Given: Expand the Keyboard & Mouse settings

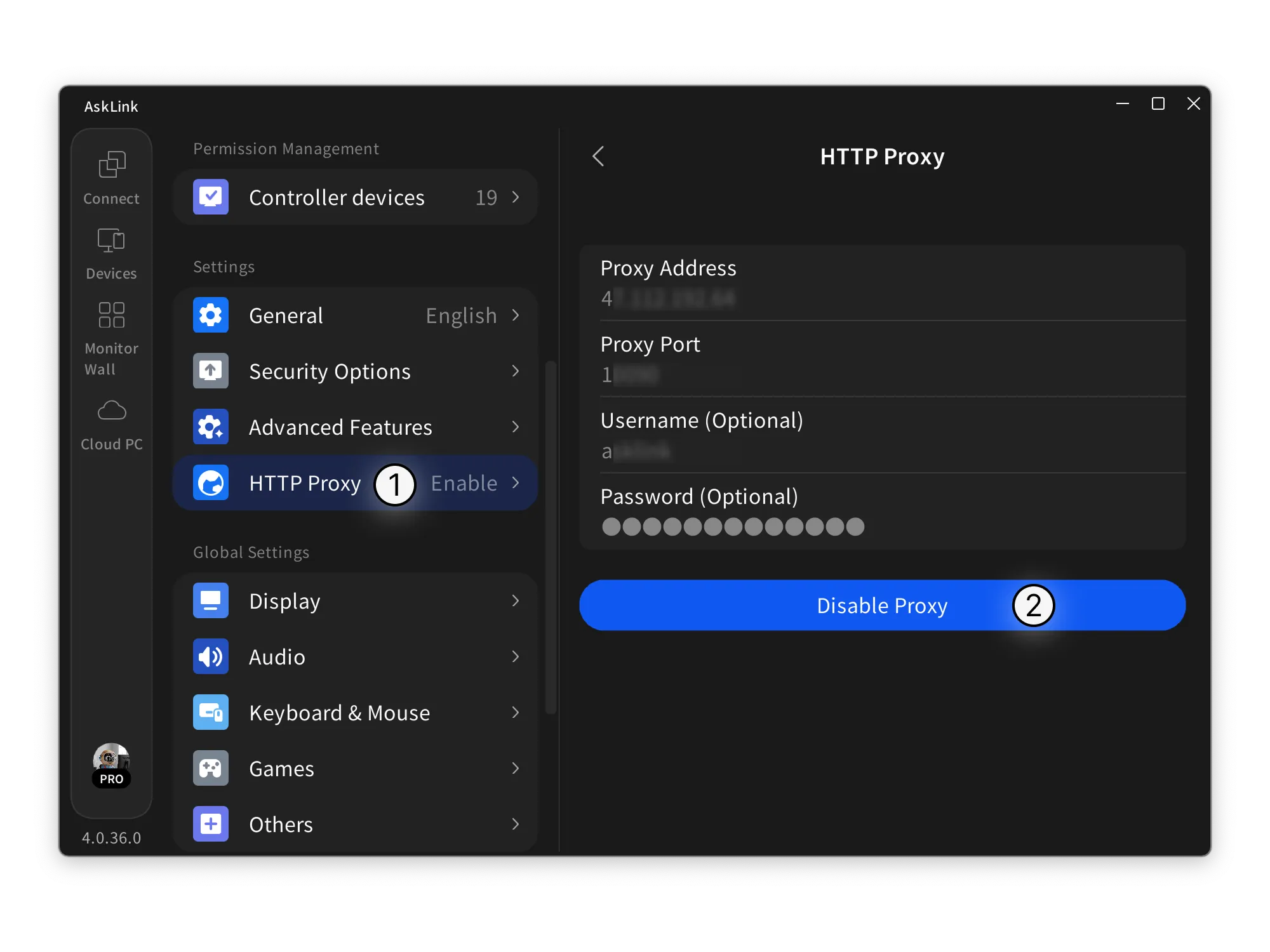Looking at the screenshot, I should click(x=515, y=712).
